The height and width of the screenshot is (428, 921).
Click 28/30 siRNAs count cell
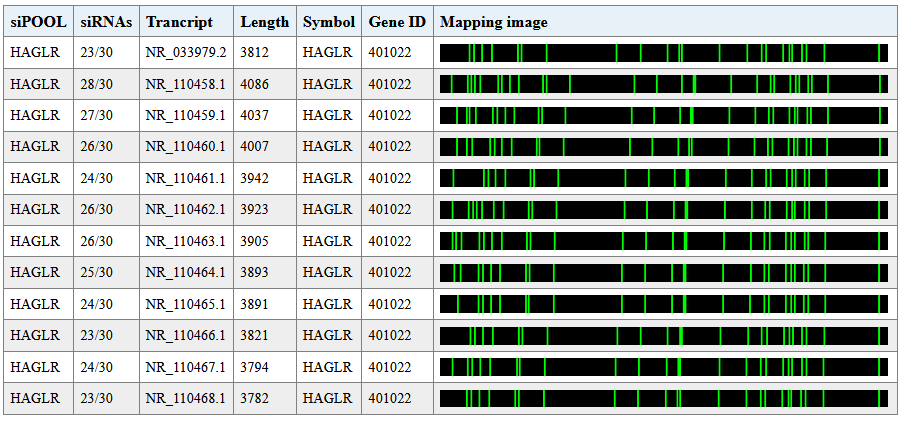[x=106, y=84]
